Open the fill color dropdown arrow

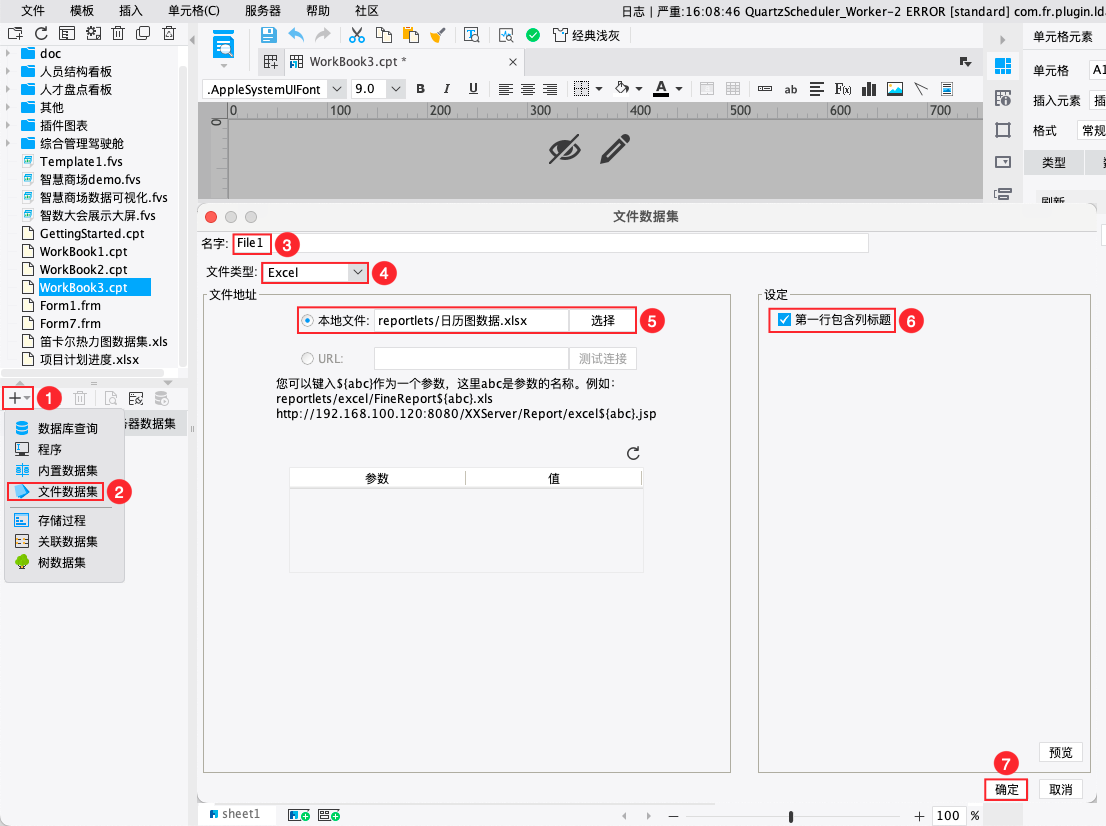click(639, 89)
